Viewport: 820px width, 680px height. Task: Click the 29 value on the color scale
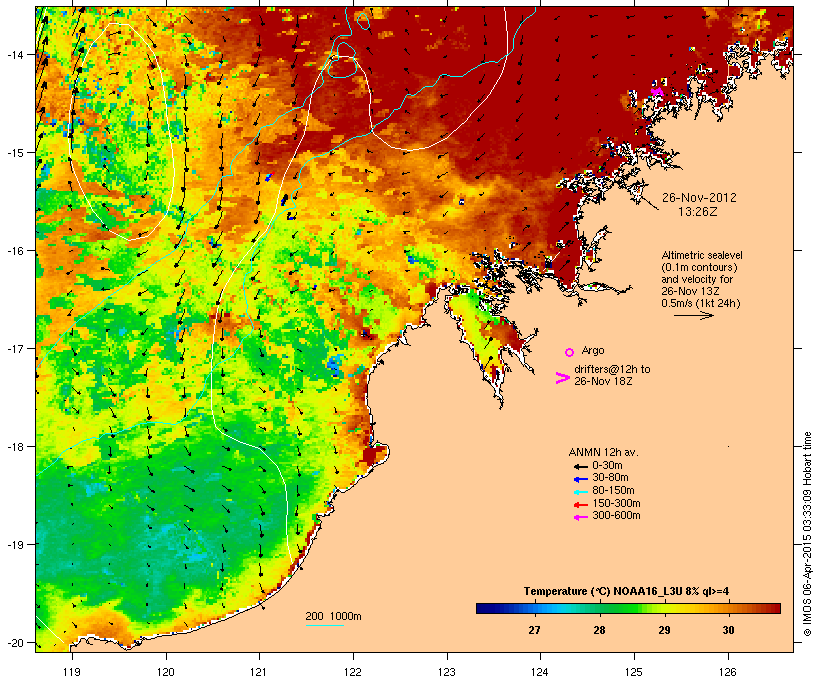pyautogui.click(x=664, y=630)
